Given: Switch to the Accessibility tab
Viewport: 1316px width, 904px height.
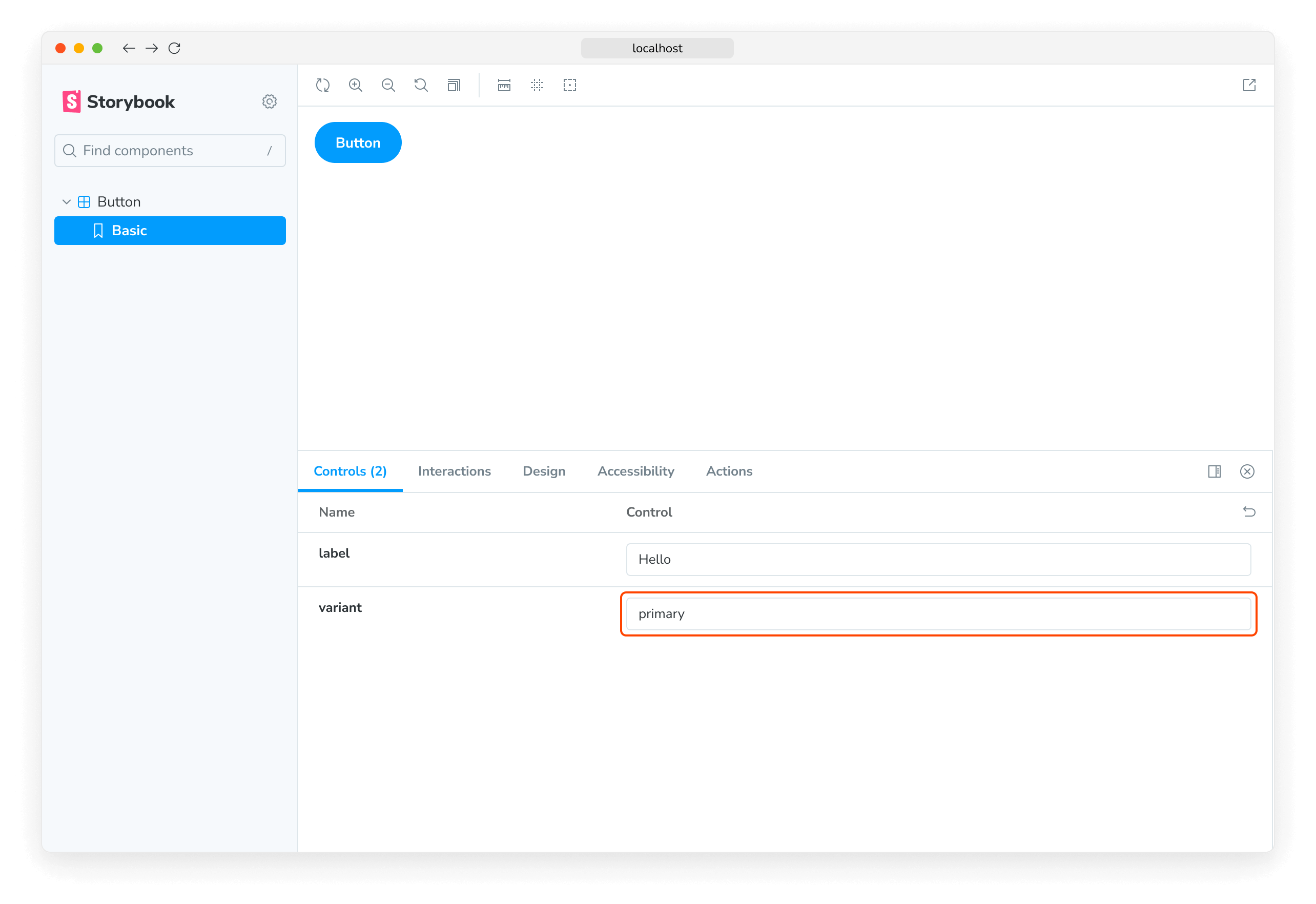Looking at the screenshot, I should click(x=636, y=471).
